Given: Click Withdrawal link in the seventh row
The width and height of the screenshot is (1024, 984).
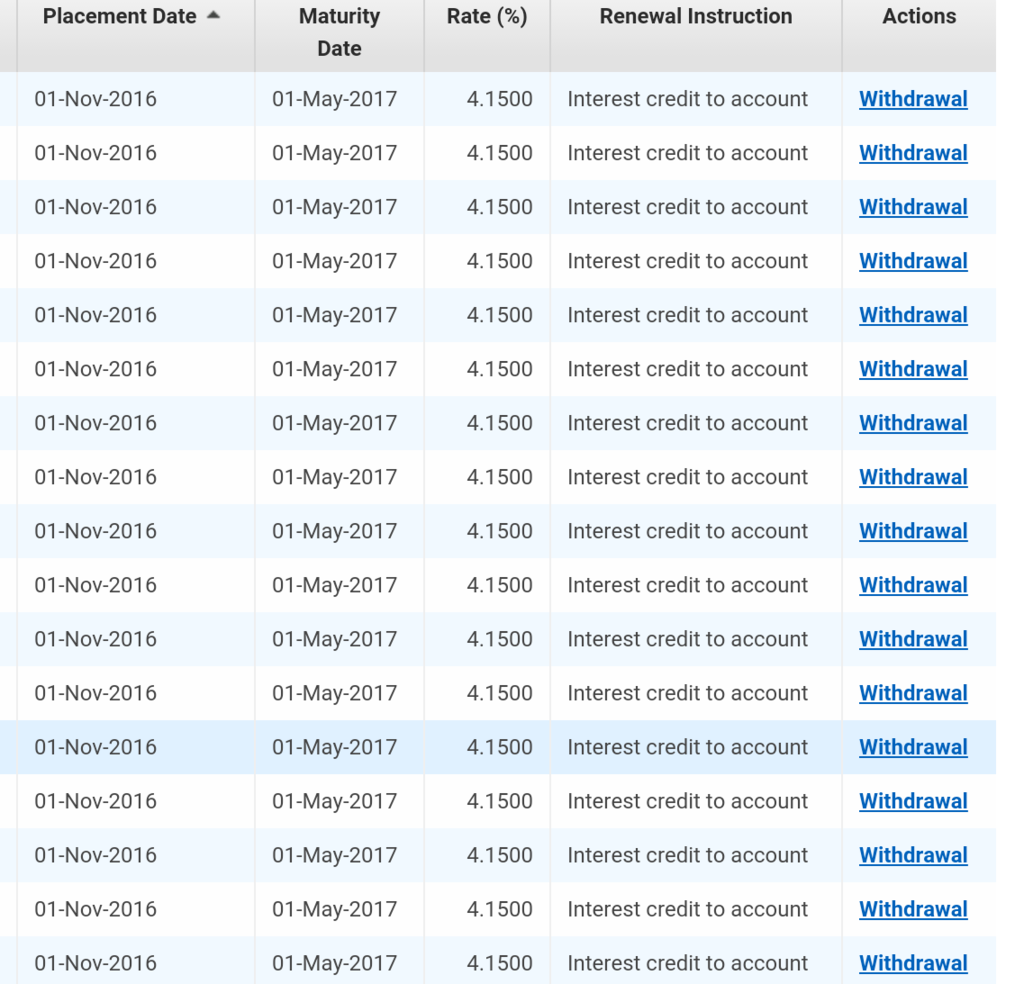Looking at the screenshot, I should click(913, 423).
